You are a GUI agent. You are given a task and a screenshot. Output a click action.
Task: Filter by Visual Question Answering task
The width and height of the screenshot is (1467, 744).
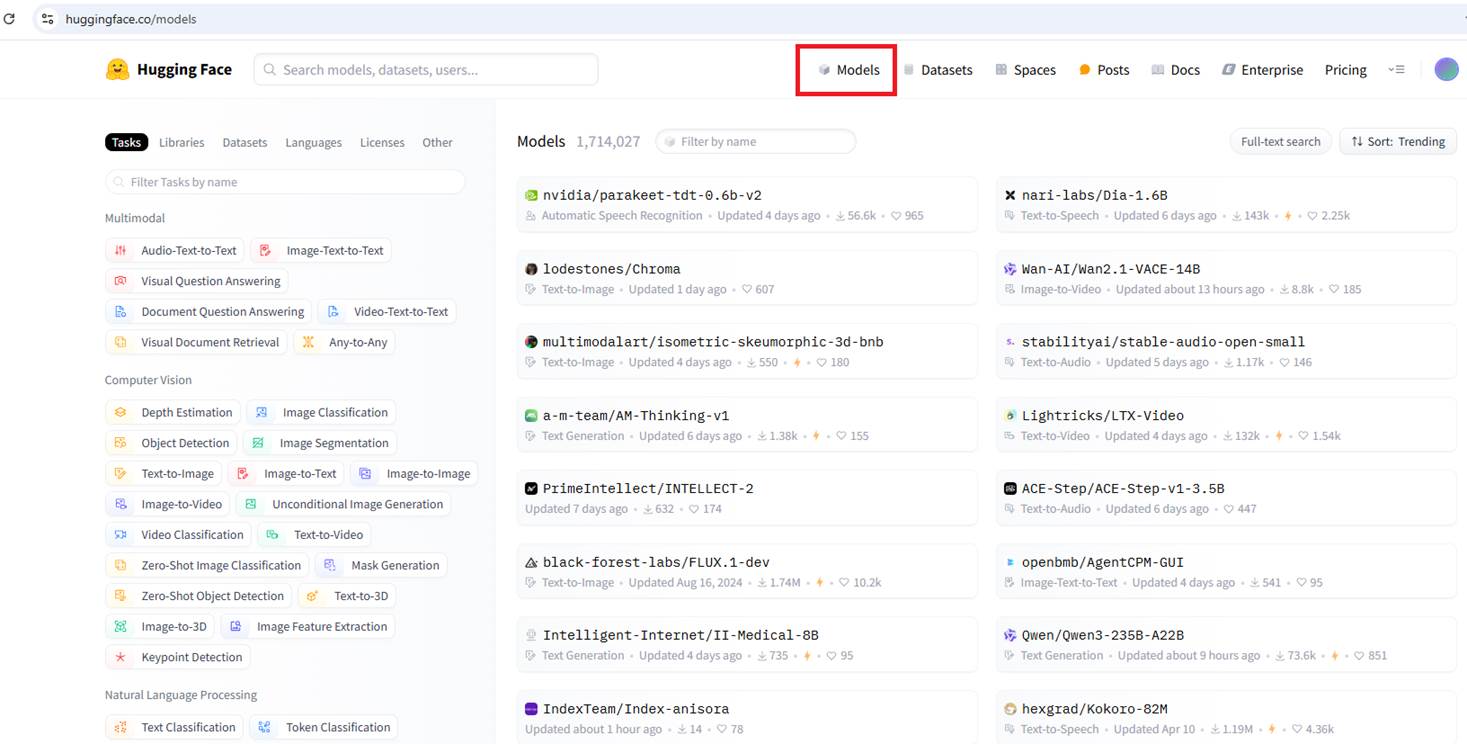pos(197,281)
